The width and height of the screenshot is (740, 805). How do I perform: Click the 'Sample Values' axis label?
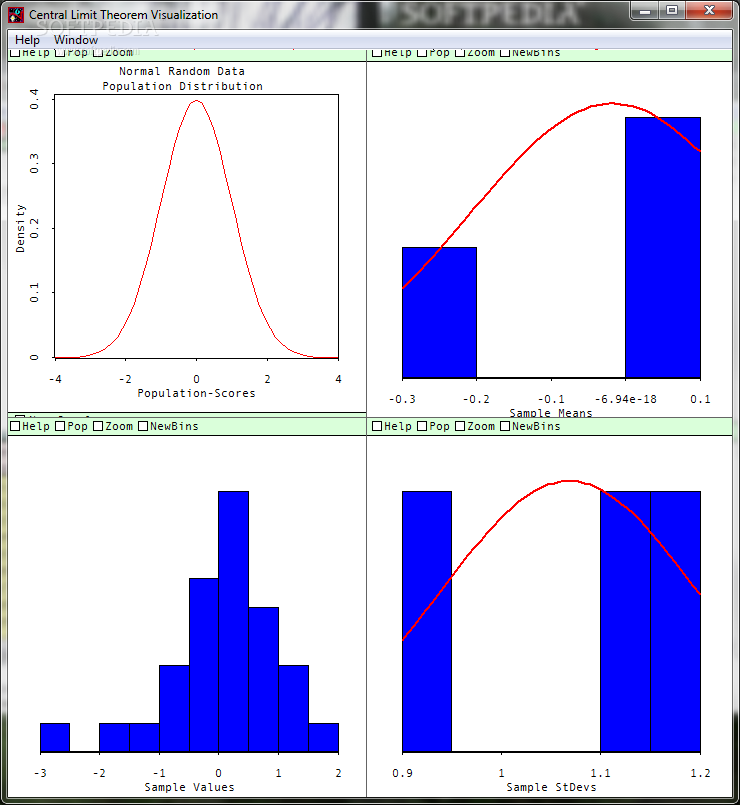point(189,787)
